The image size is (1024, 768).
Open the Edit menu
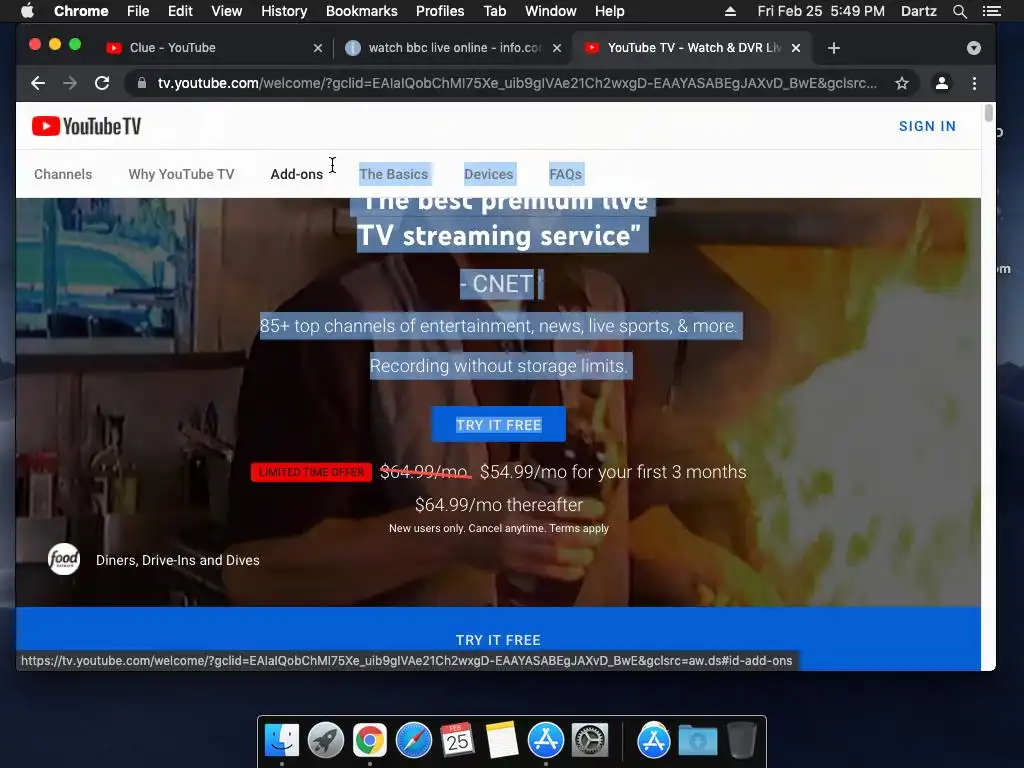[180, 11]
